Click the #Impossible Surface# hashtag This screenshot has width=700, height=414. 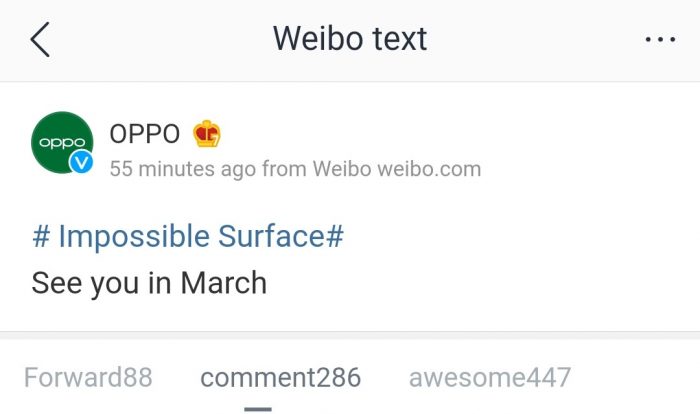tap(188, 236)
